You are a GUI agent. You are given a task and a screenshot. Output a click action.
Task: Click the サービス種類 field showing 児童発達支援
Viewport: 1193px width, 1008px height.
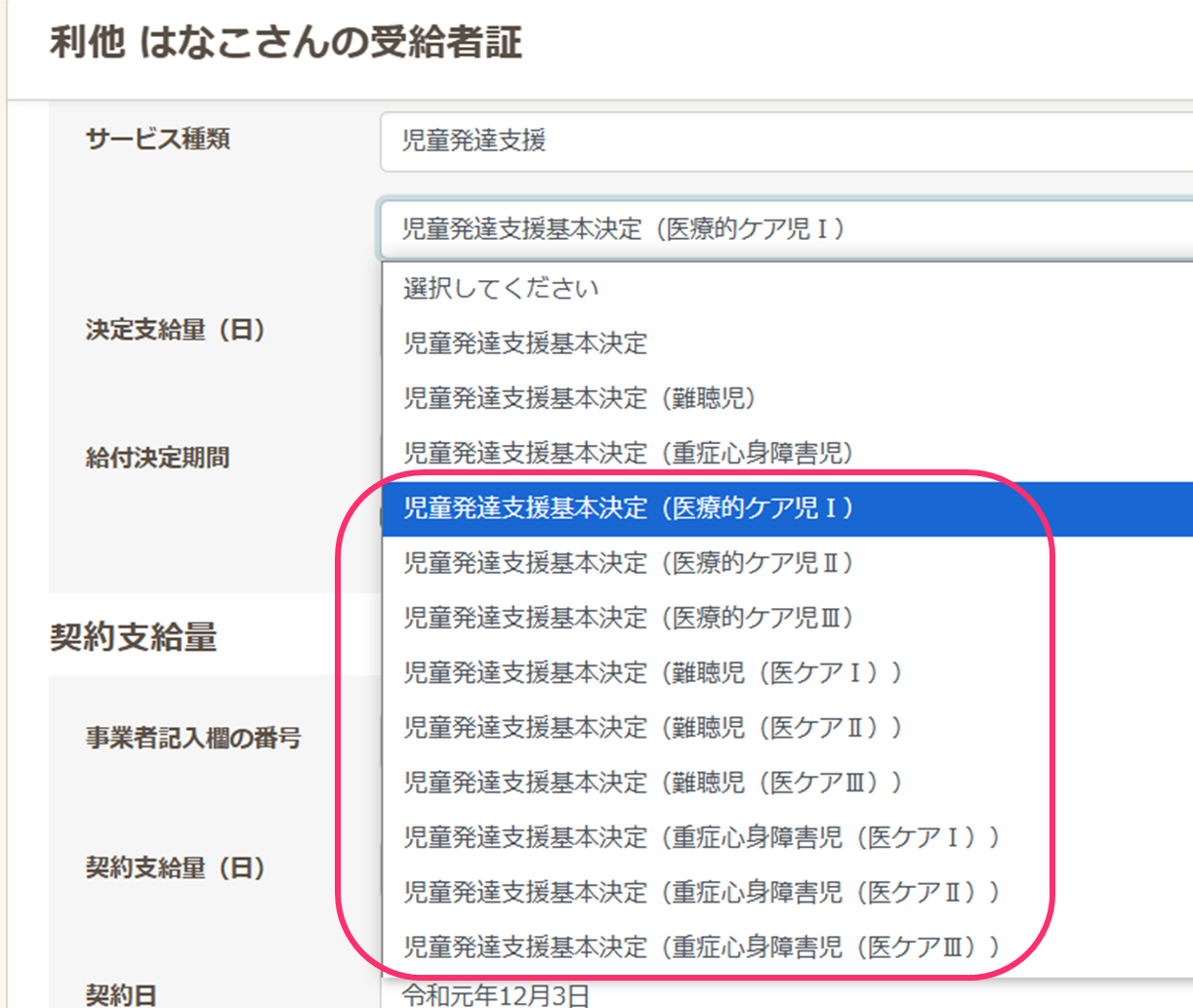[x=781, y=141]
